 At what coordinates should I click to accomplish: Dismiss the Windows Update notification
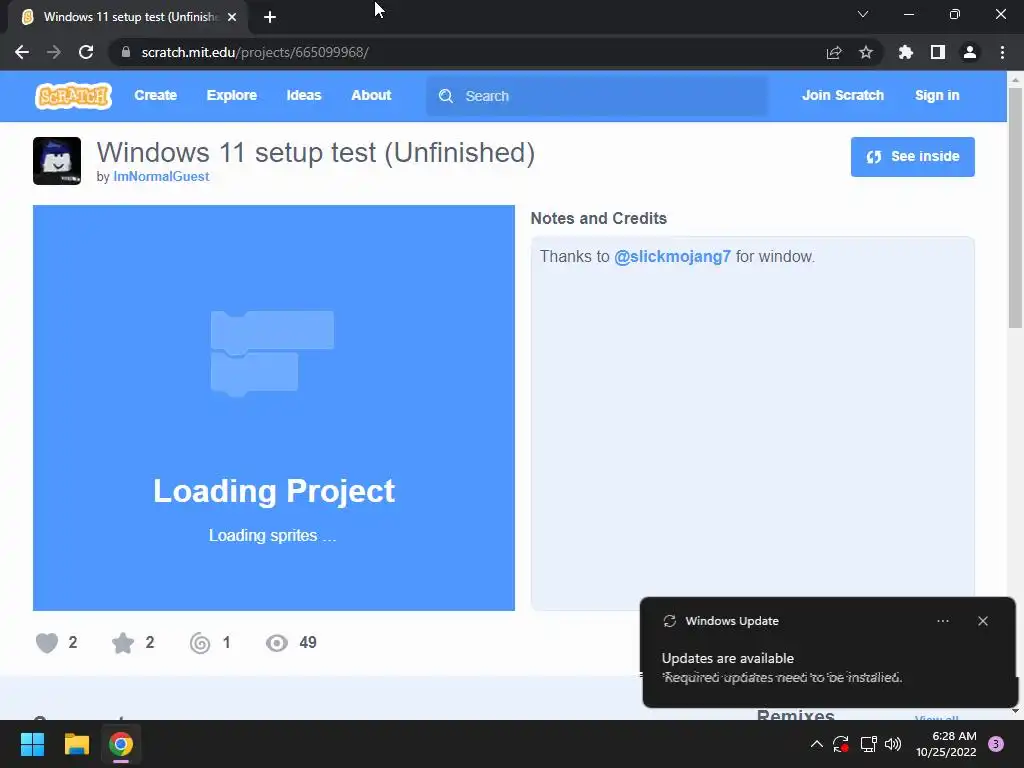983,621
